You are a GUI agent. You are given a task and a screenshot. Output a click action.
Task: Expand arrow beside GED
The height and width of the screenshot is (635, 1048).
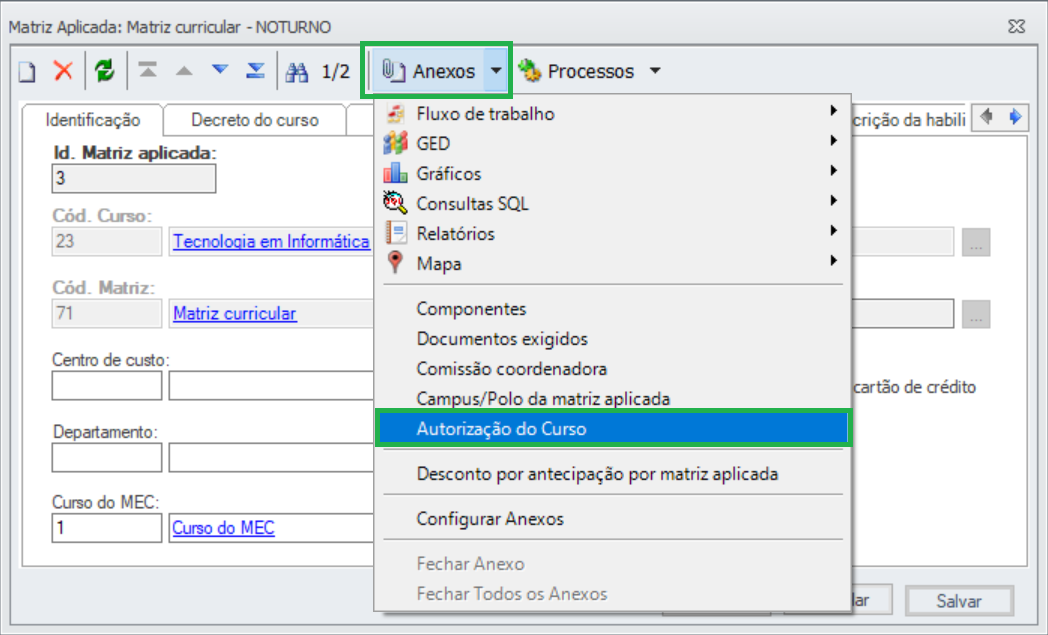pos(833,140)
